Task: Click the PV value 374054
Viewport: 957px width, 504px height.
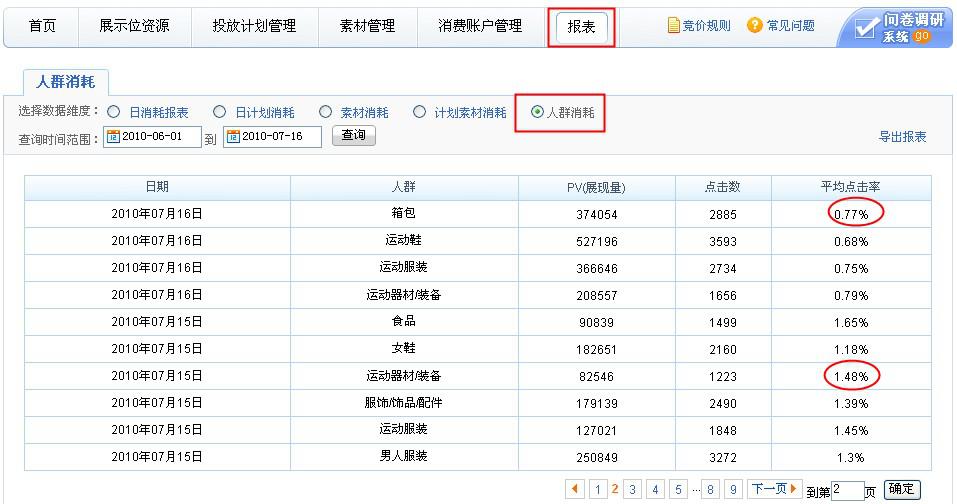Action: 596,215
